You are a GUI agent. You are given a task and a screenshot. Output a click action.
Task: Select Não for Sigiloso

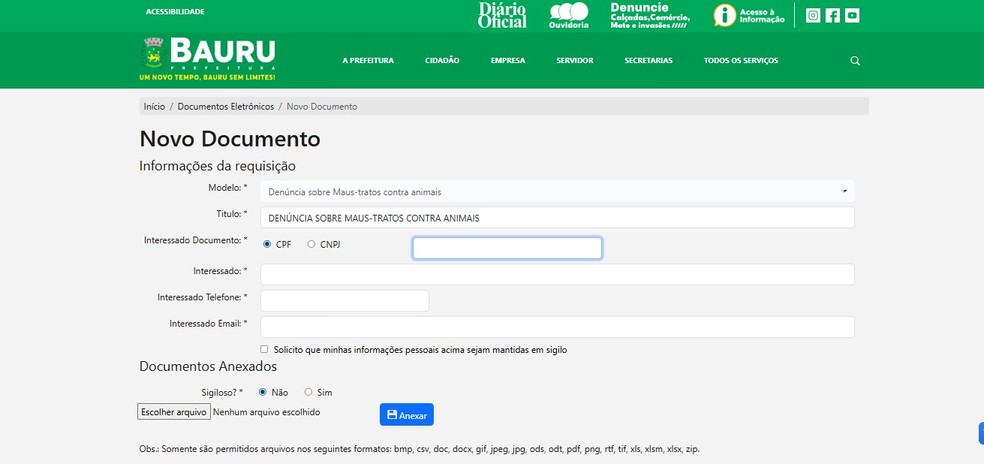coord(263,392)
